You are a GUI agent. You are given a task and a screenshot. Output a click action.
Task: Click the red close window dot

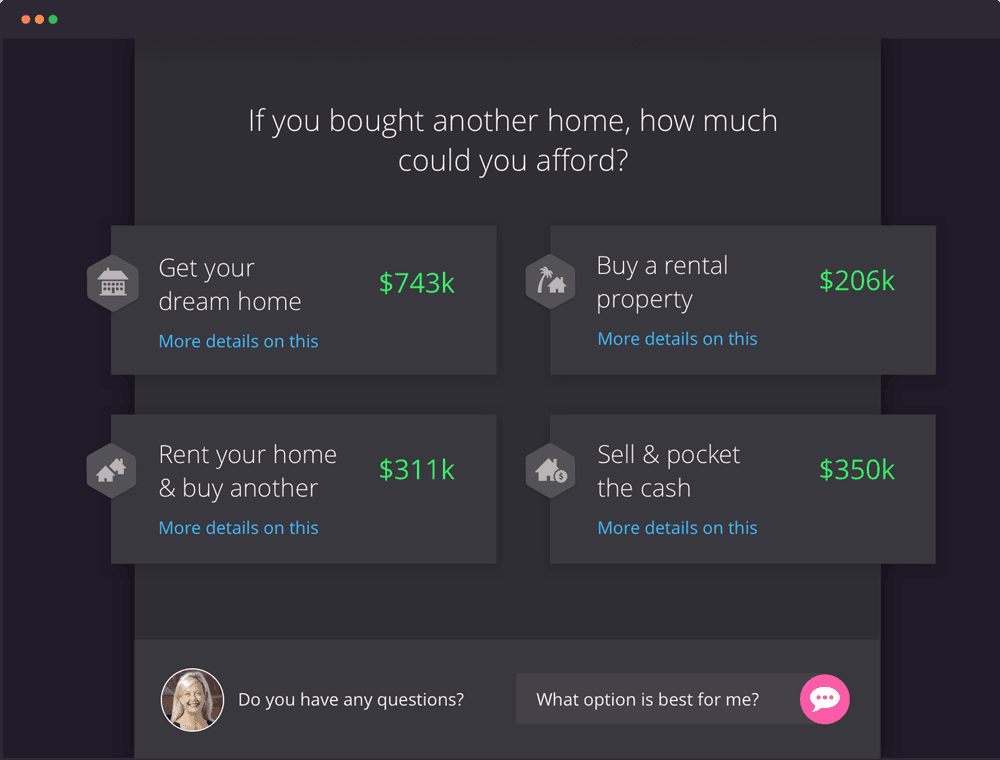point(26,19)
